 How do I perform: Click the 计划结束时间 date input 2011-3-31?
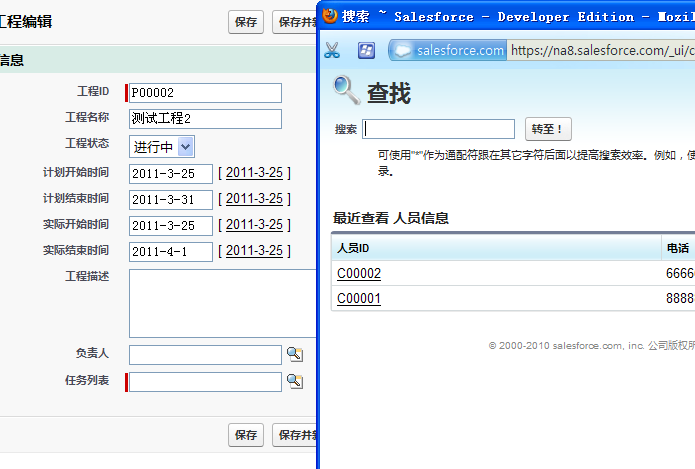tap(171, 199)
